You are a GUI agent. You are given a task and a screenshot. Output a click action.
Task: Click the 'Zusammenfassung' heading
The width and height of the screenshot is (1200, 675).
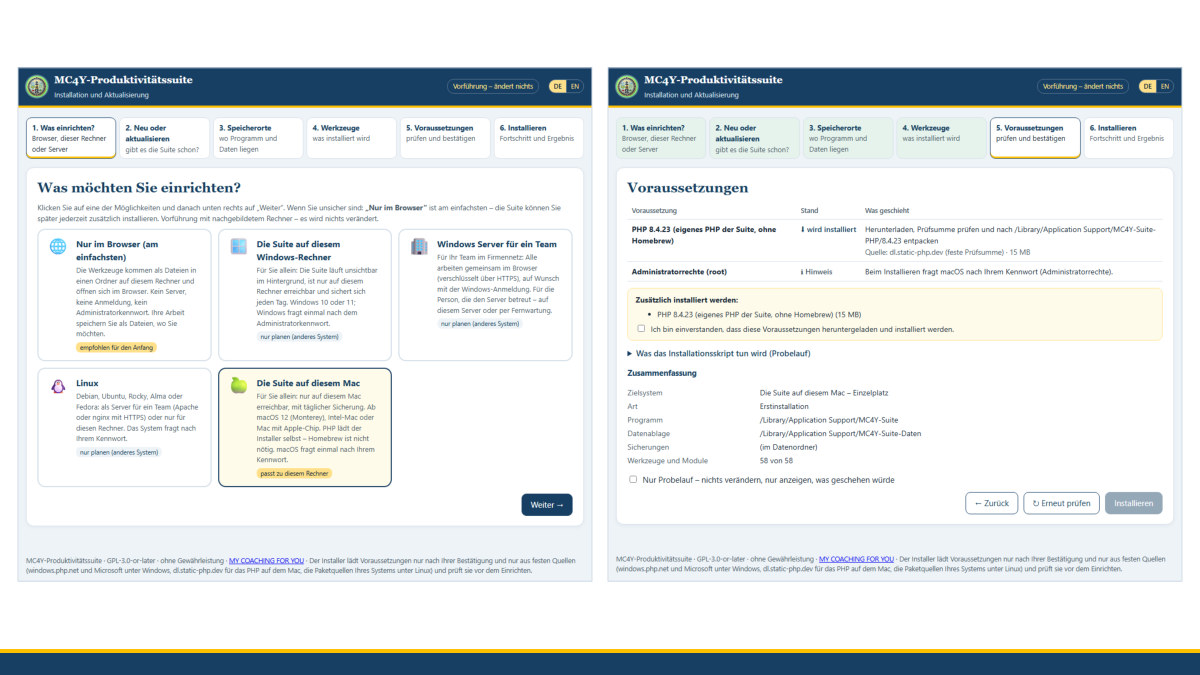[662, 373]
